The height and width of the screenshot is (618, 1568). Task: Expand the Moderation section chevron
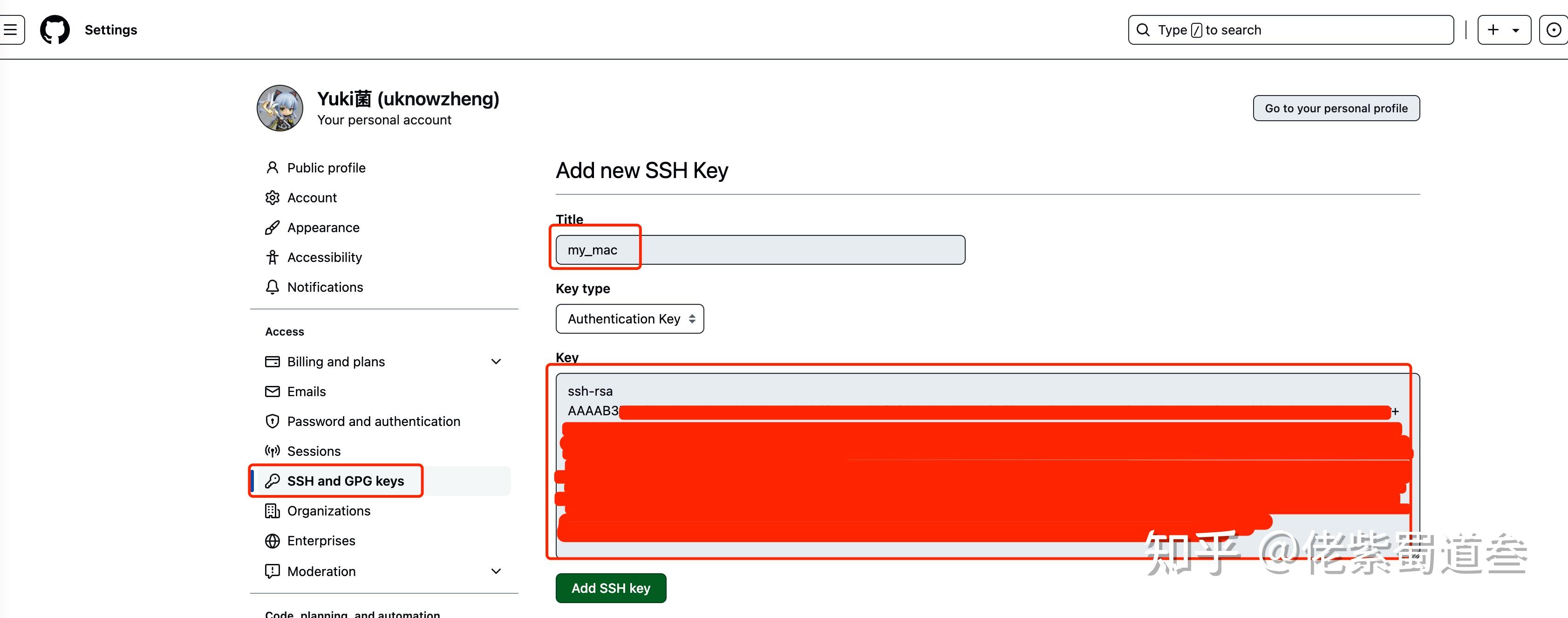click(496, 571)
